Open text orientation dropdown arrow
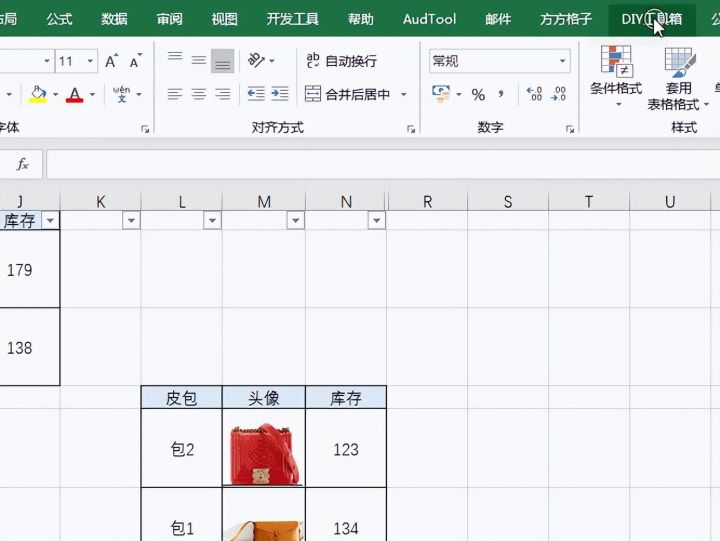Viewport: 720px width, 541px height. tap(272, 61)
